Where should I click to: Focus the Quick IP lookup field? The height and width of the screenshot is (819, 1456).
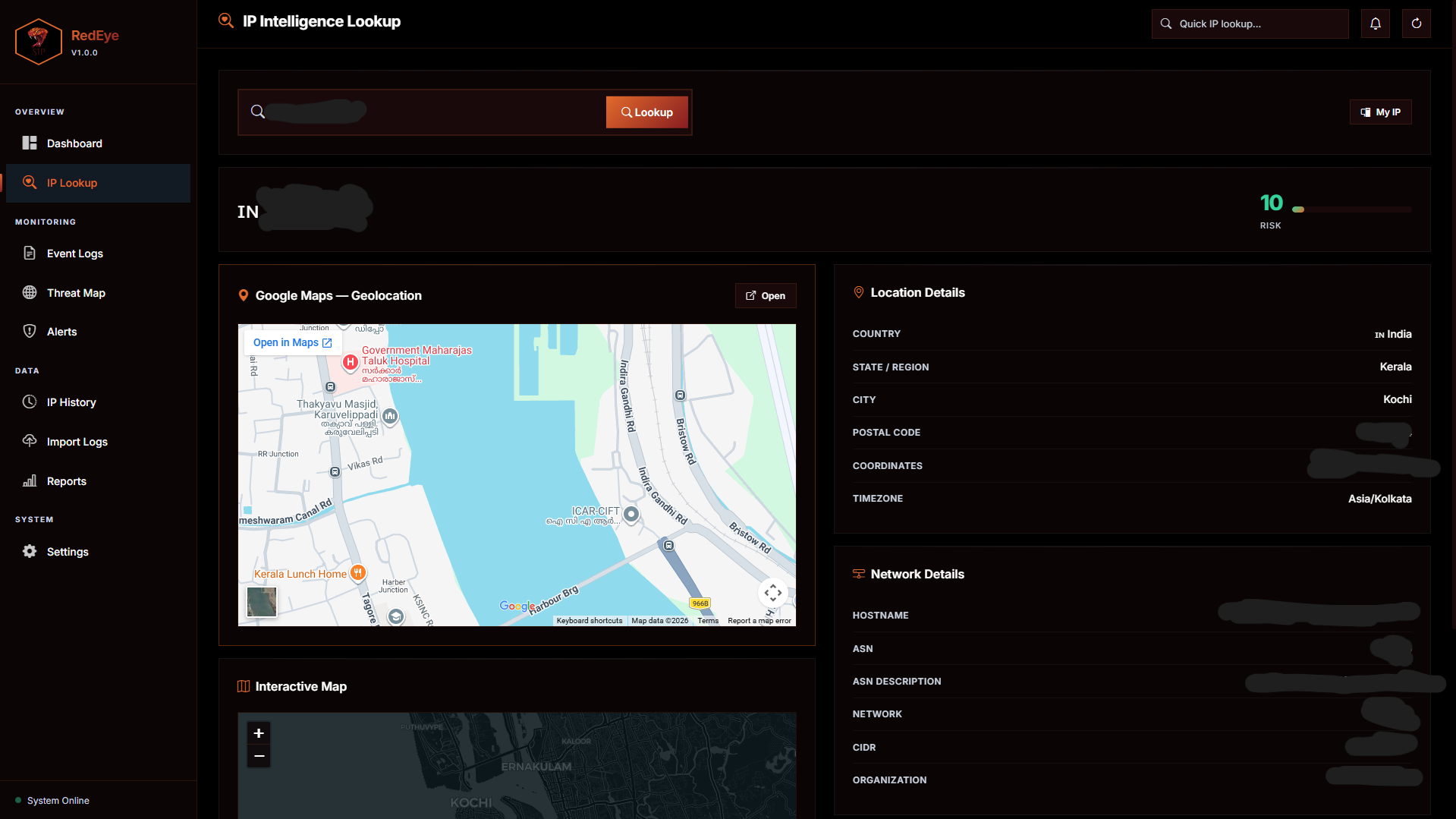pos(1250,24)
